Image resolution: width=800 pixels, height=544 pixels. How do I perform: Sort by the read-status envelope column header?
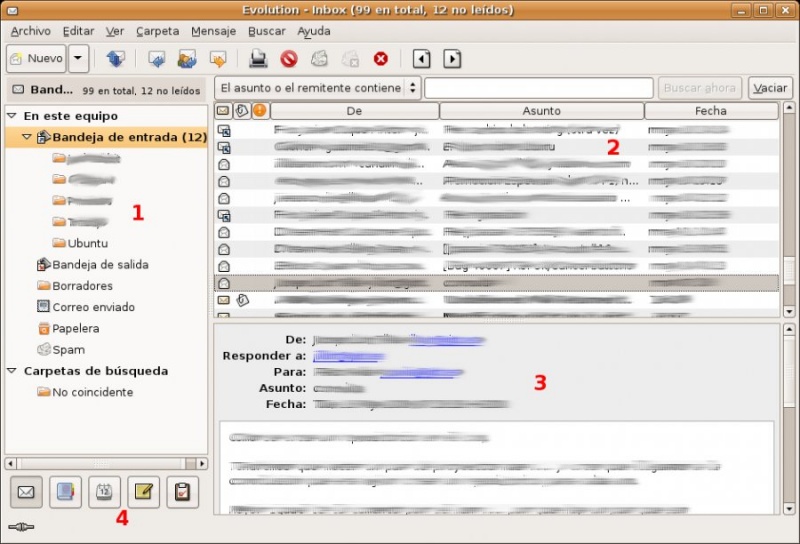coord(223,111)
